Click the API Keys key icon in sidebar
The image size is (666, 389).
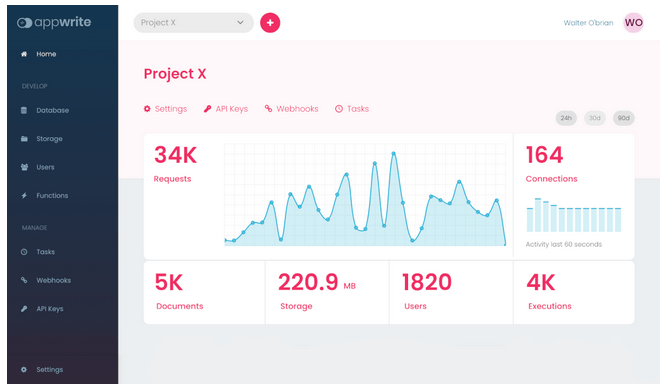(x=24, y=309)
